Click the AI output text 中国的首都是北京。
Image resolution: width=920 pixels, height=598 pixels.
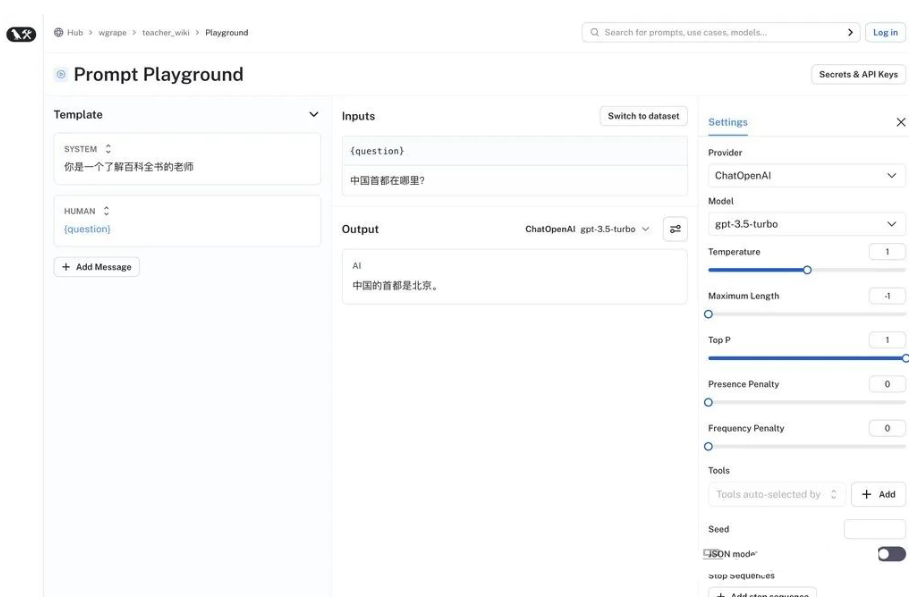pyautogui.click(x=395, y=286)
